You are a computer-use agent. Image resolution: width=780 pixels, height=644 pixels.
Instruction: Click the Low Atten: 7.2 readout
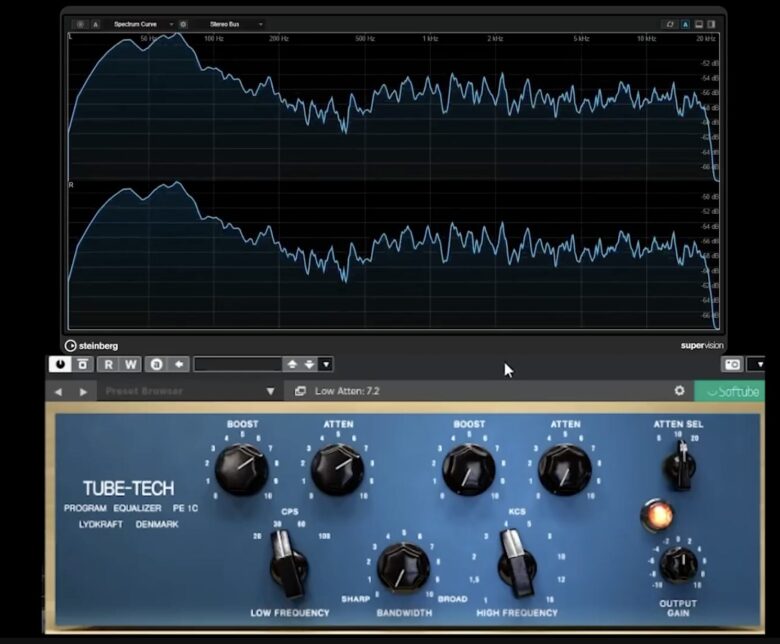[347, 391]
